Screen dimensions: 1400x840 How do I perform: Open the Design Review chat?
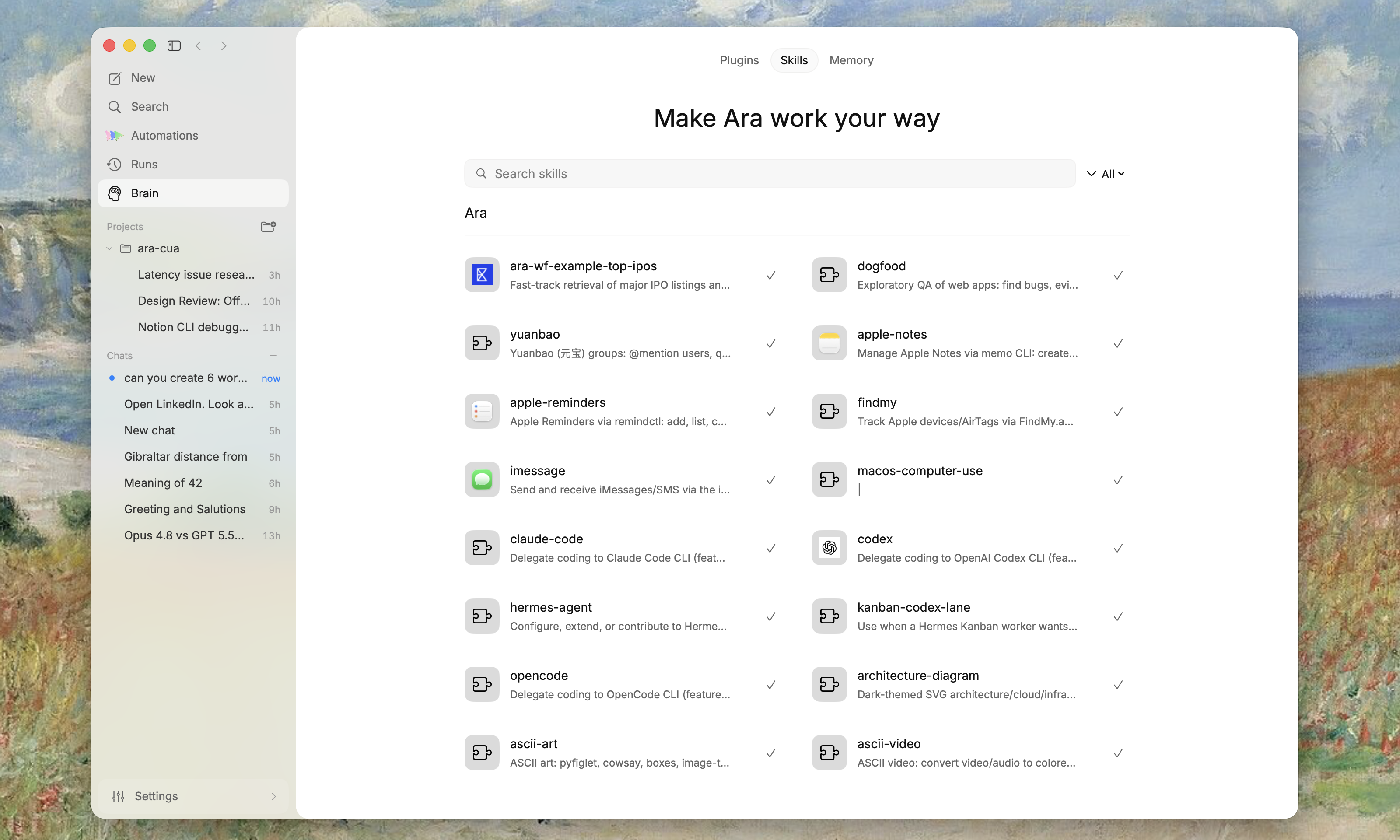point(193,301)
